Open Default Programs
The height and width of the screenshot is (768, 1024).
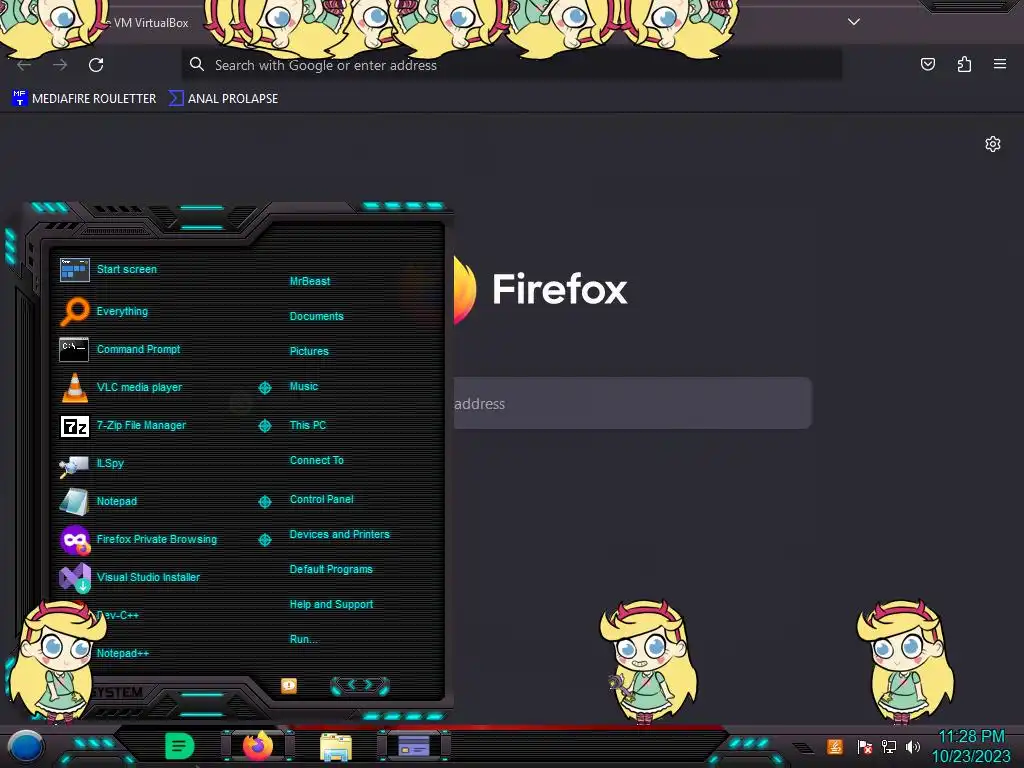point(331,569)
